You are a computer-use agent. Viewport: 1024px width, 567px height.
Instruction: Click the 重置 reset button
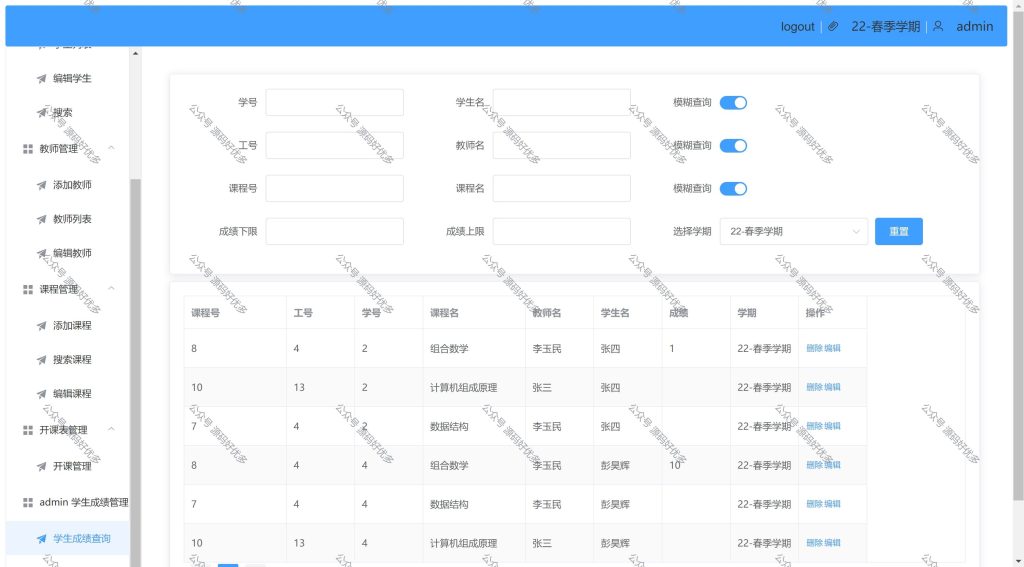tap(899, 231)
